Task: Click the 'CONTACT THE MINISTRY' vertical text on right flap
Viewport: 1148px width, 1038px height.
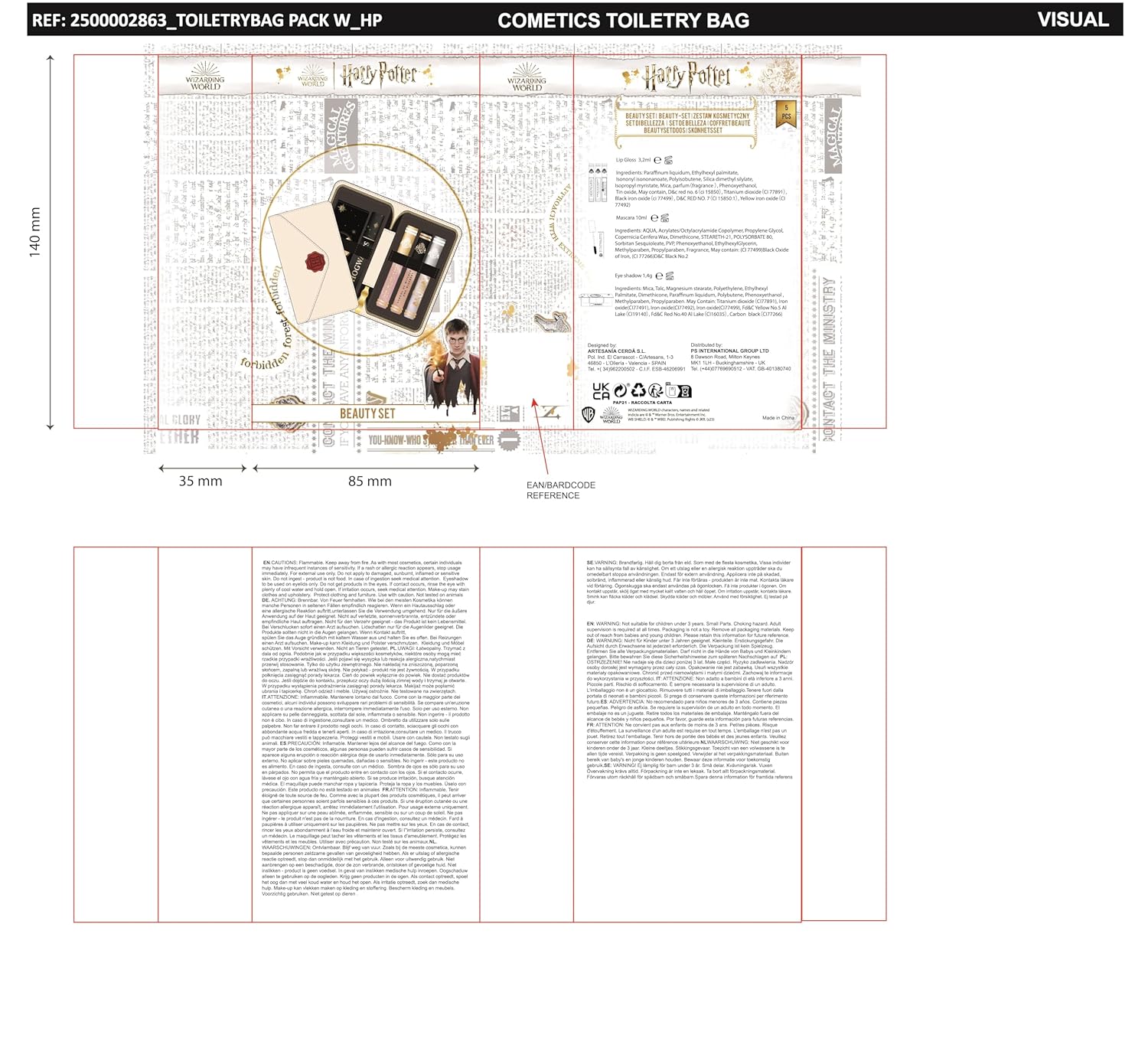Action: [x=830, y=358]
